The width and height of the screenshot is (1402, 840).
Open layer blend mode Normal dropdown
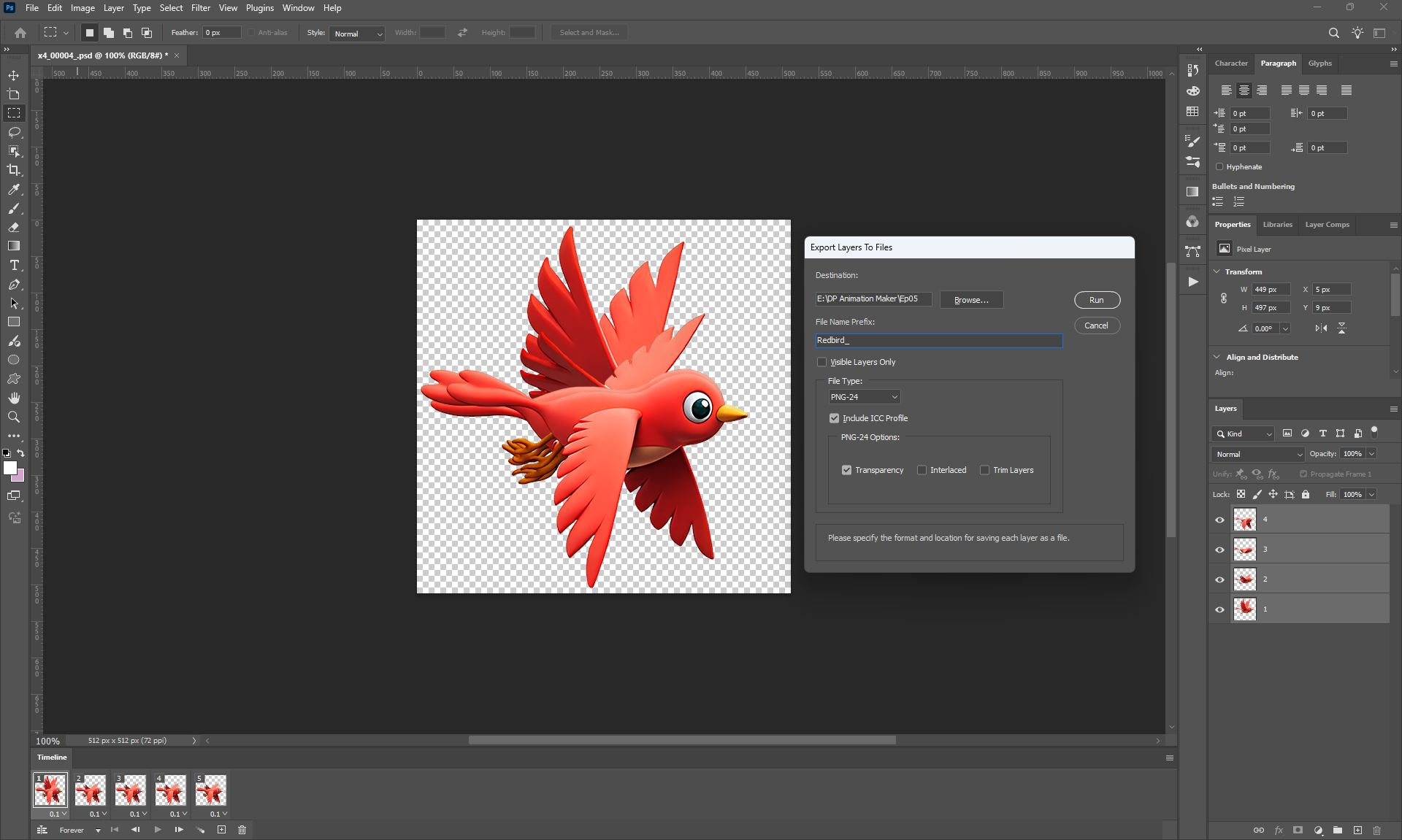pyautogui.click(x=1258, y=454)
